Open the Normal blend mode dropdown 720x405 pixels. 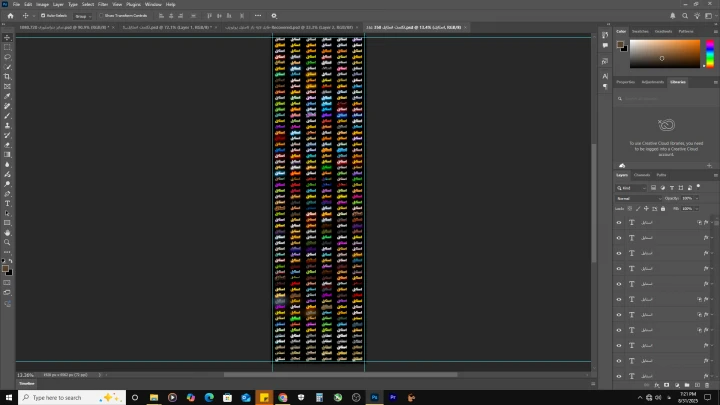coord(638,198)
